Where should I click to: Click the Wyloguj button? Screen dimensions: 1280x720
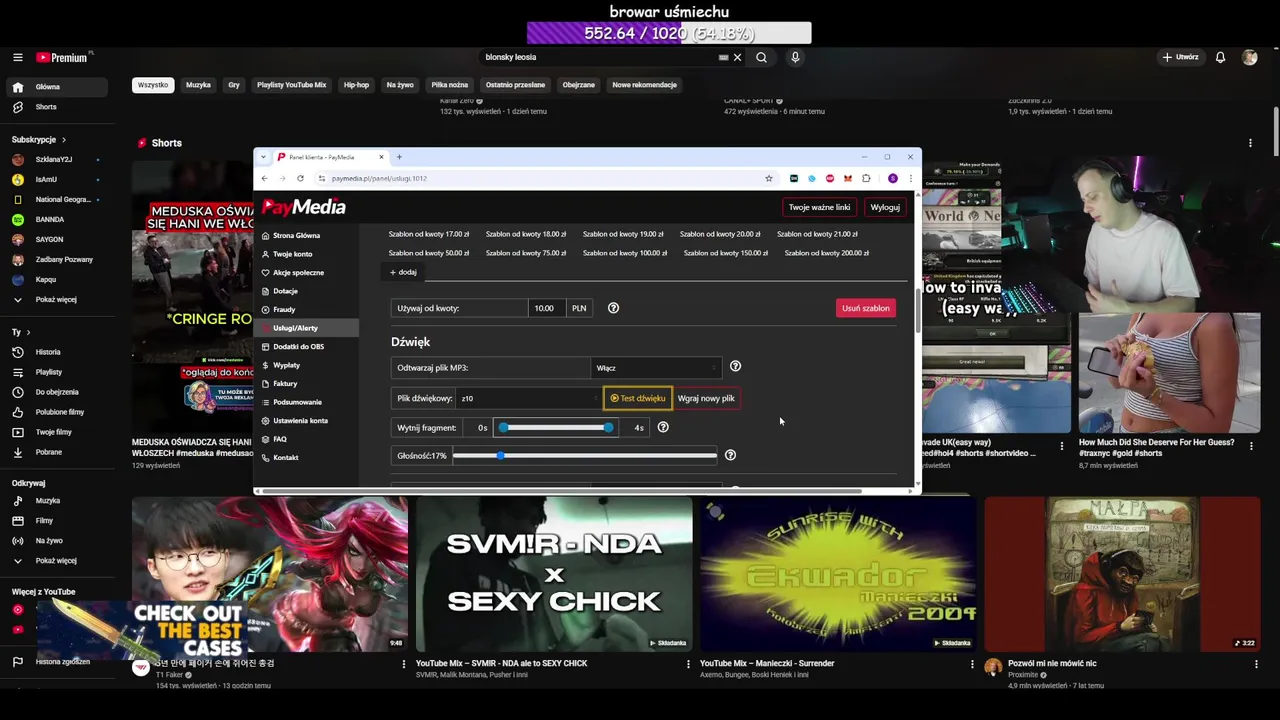click(x=885, y=207)
